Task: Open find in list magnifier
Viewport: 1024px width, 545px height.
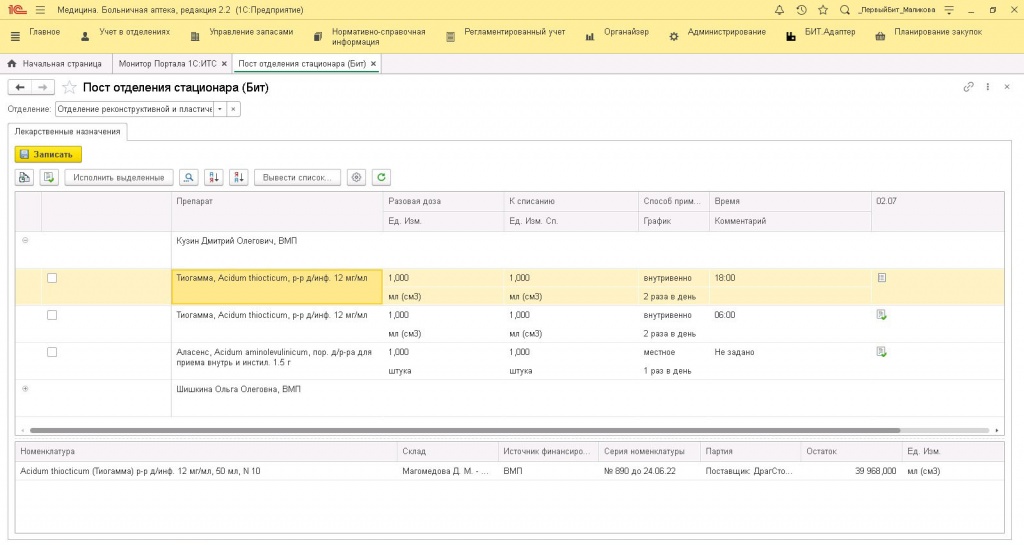Action: click(189, 177)
